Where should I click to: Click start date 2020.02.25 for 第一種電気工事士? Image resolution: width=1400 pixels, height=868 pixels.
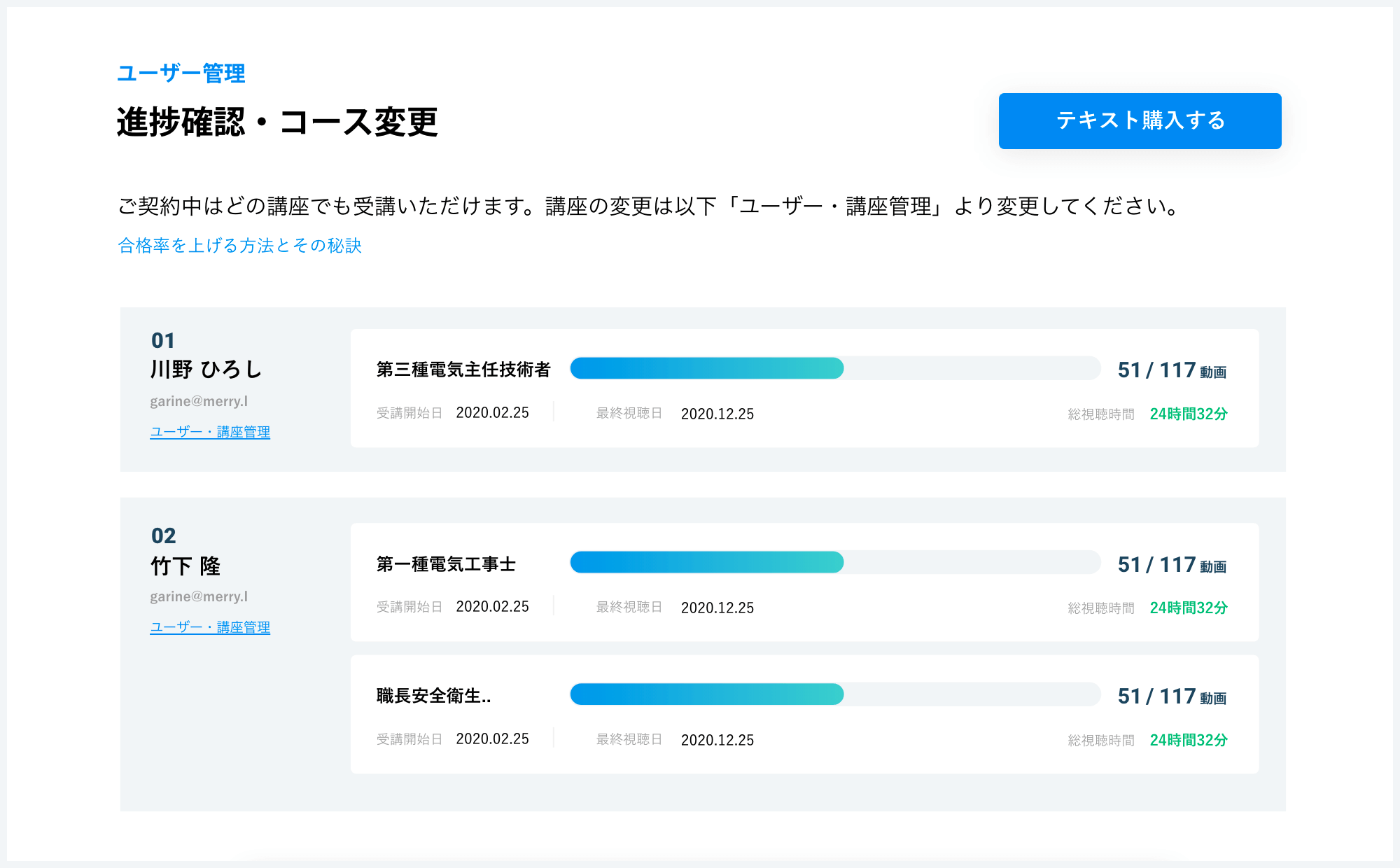[x=492, y=607]
